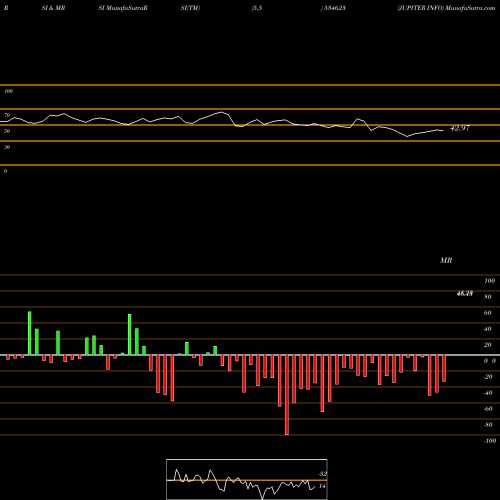This screenshot has height=500, width=500.
Task: Click the -60 label on the MR axis
Action: (488, 409)
